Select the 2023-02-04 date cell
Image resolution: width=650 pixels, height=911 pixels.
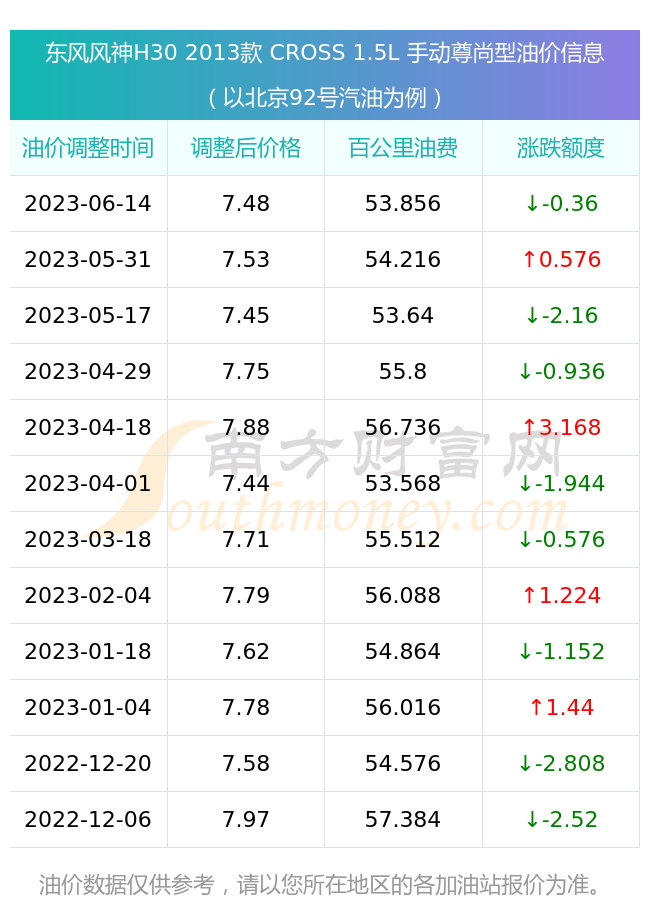[88, 596]
